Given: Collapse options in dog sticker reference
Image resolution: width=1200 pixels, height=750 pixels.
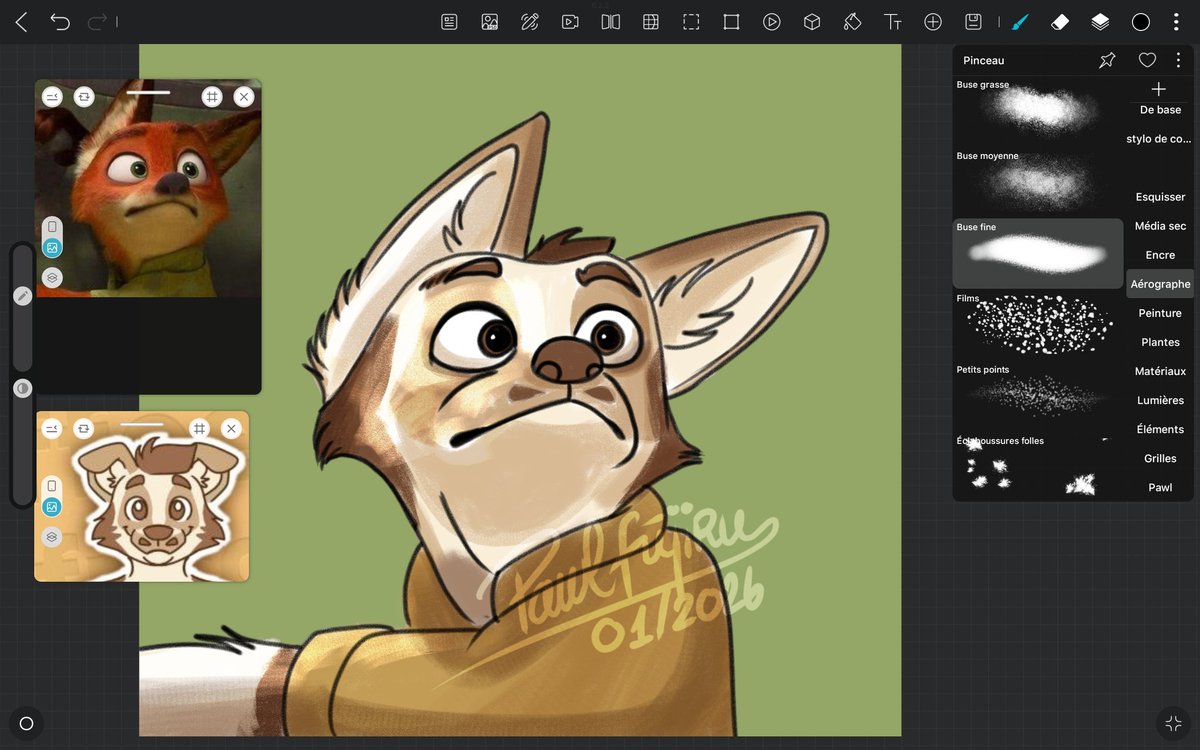Looking at the screenshot, I should (x=51, y=429).
